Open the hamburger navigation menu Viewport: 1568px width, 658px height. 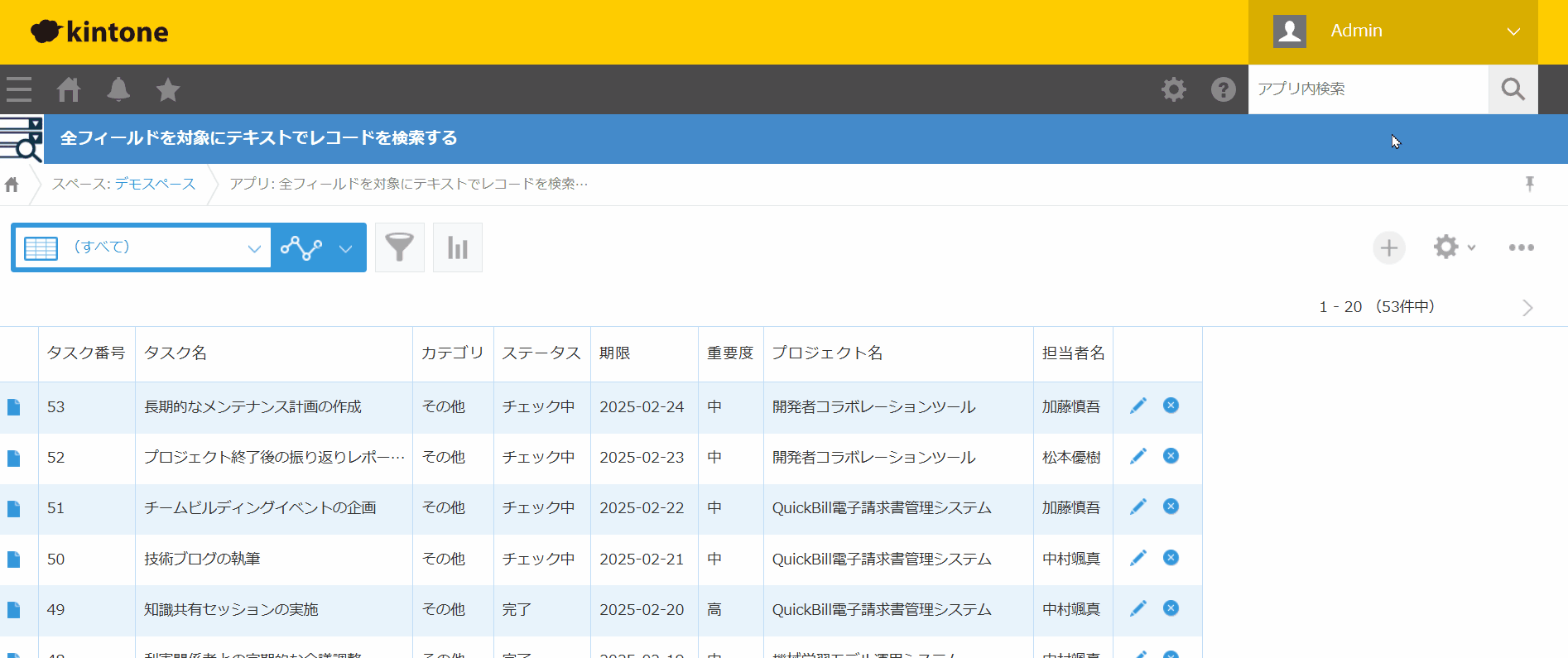pyautogui.click(x=18, y=89)
